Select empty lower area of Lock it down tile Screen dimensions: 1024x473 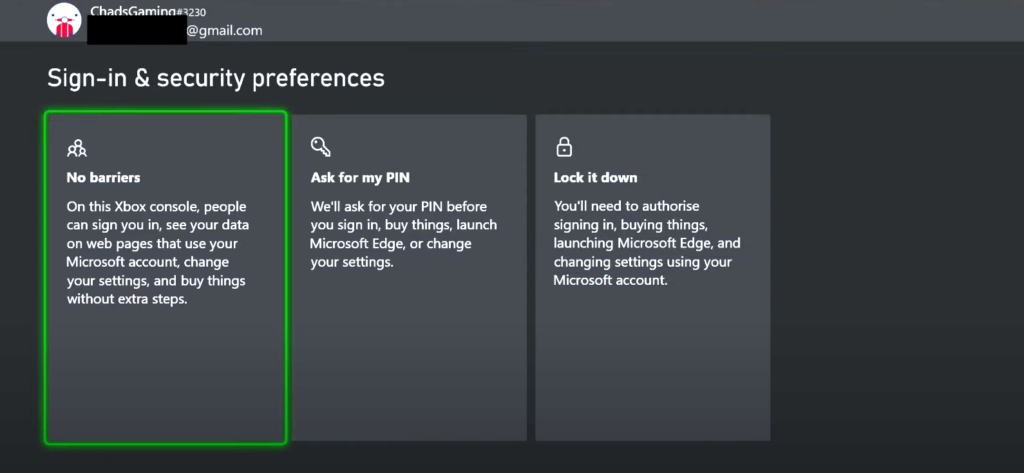click(652, 366)
